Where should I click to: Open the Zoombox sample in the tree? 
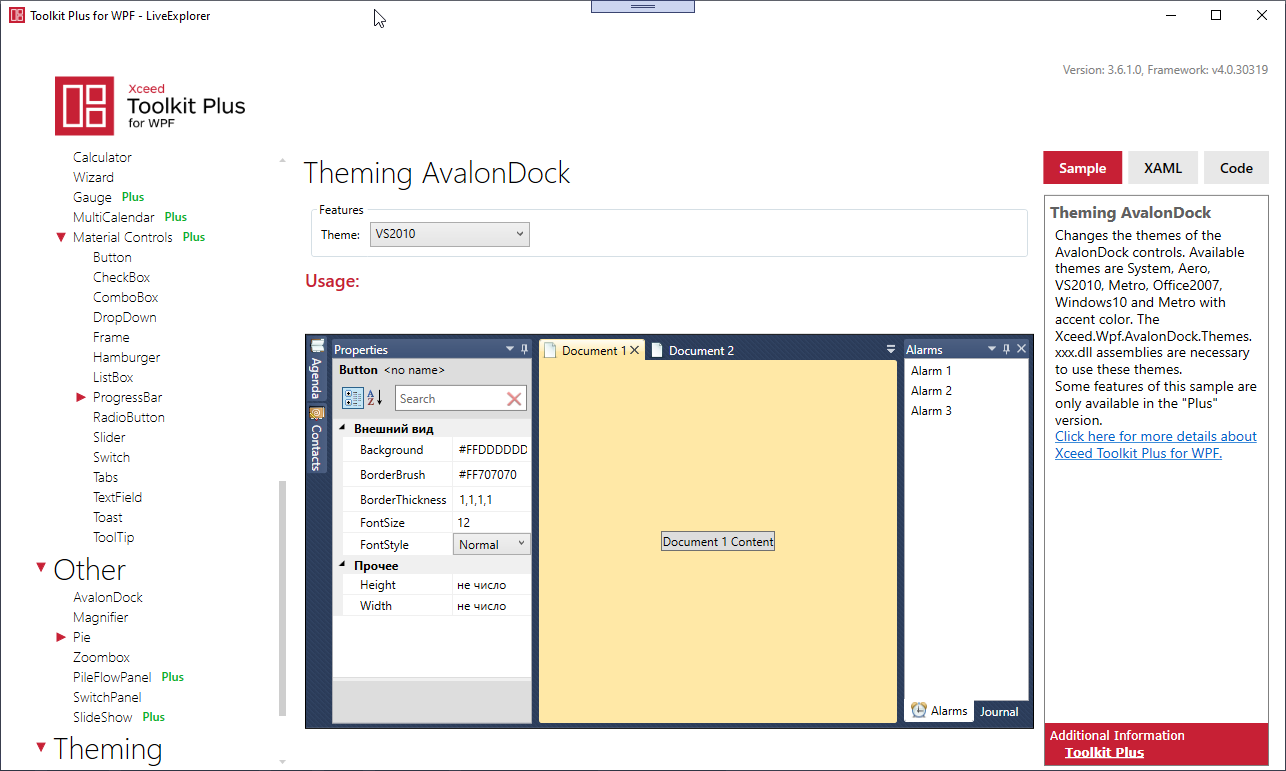tap(101, 657)
